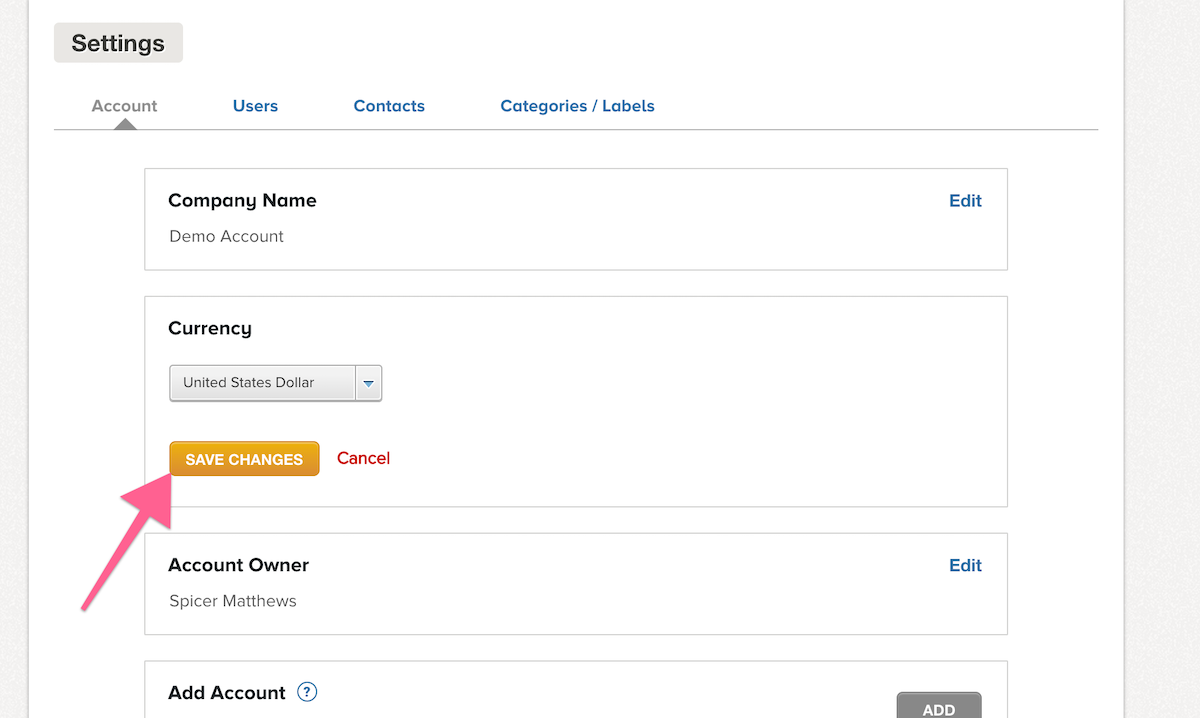Open the Contacts tab
This screenshot has height=718, width=1200.
point(389,106)
